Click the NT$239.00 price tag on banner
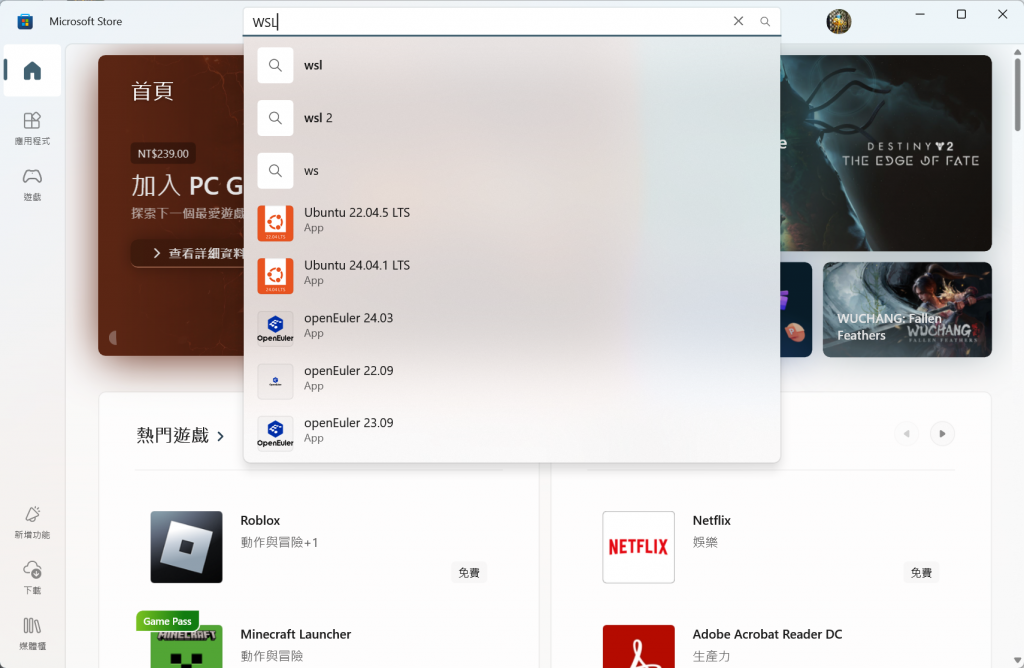Screen dimensions: 1024x668 (163, 153)
